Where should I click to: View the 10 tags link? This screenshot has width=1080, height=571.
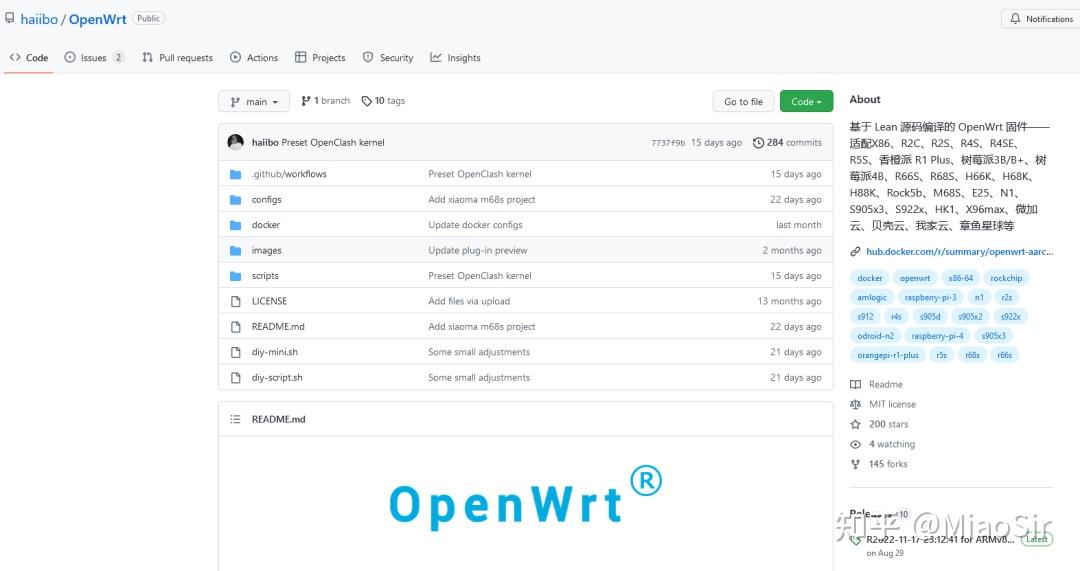(x=384, y=101)
